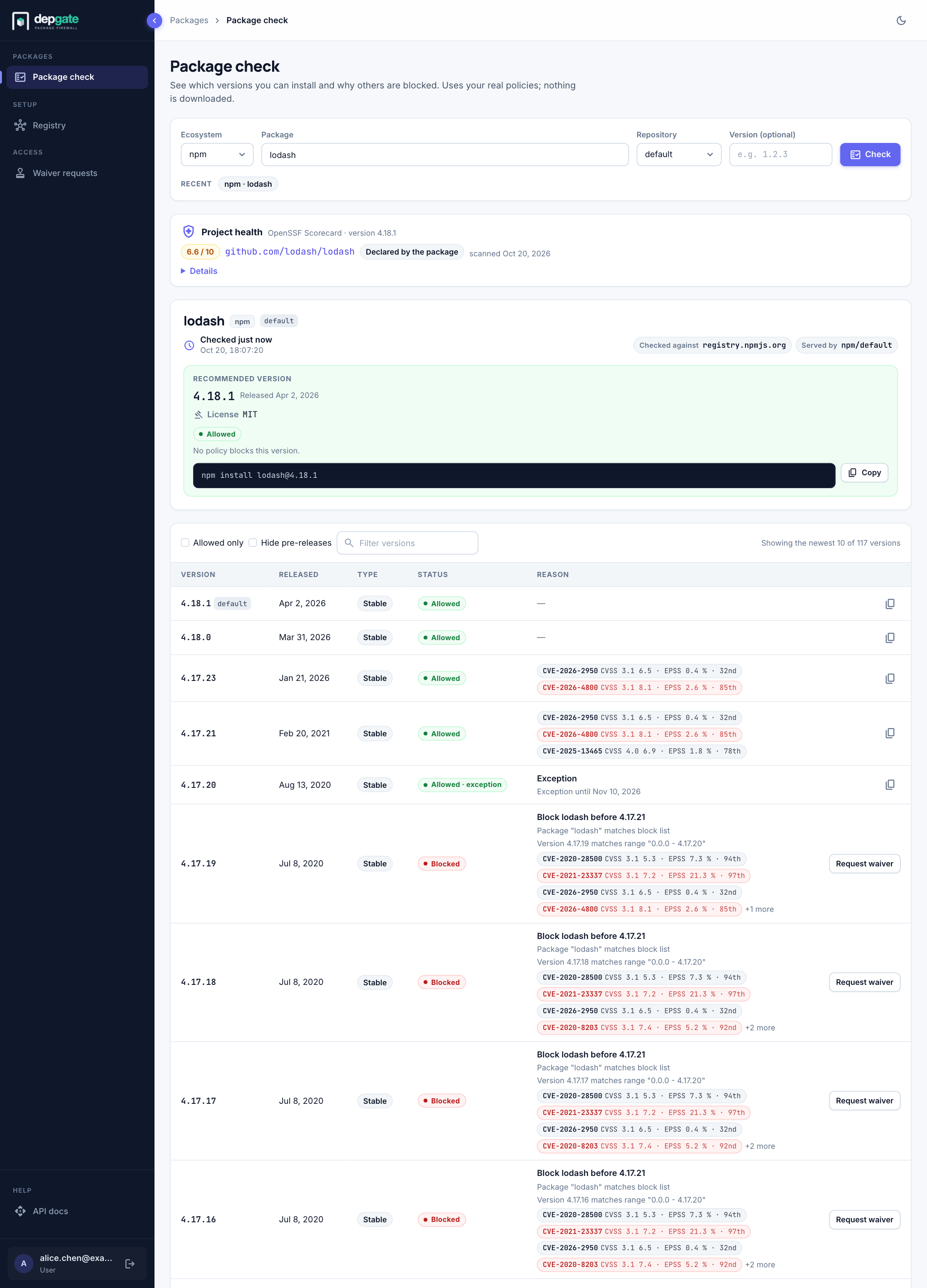927x1288 pixels.
Task: Open API docs in the sidebar
Action: click(x=77, y=1211)
